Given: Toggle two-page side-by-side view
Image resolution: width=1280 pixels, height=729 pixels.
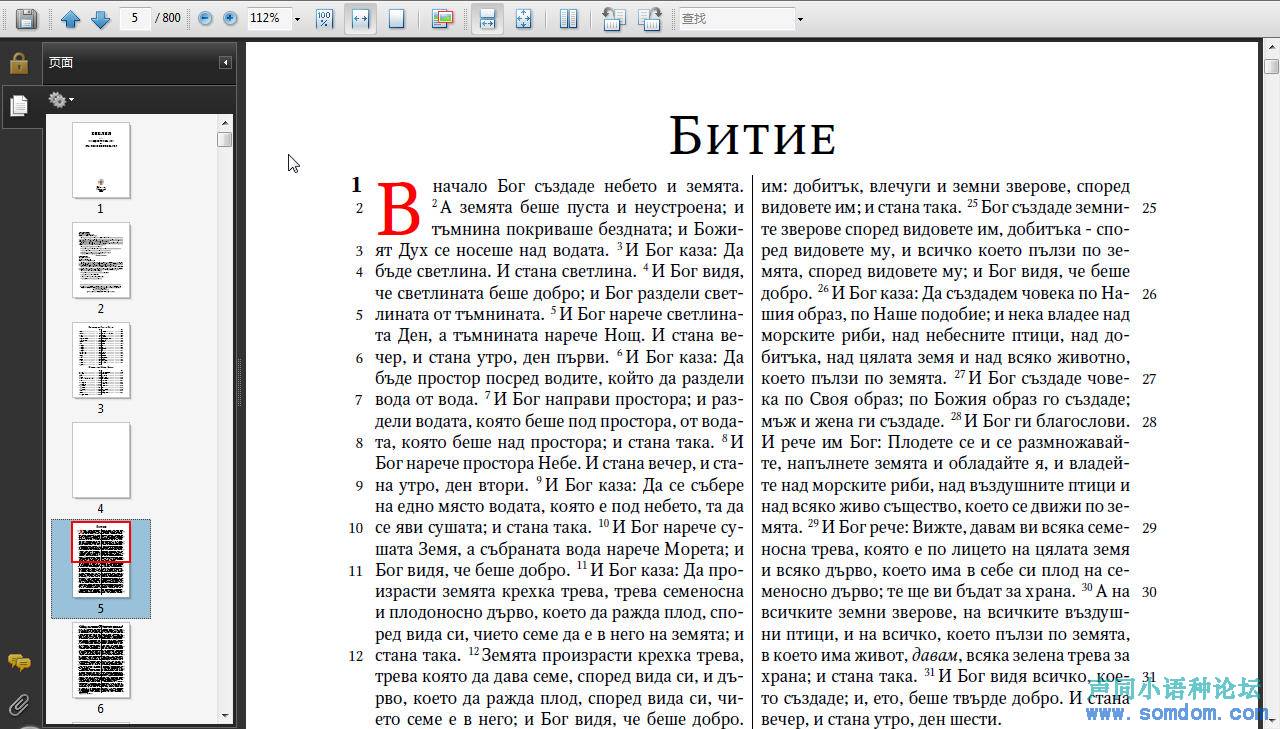Looking at the screenshot, I should [x=568, y=18].
